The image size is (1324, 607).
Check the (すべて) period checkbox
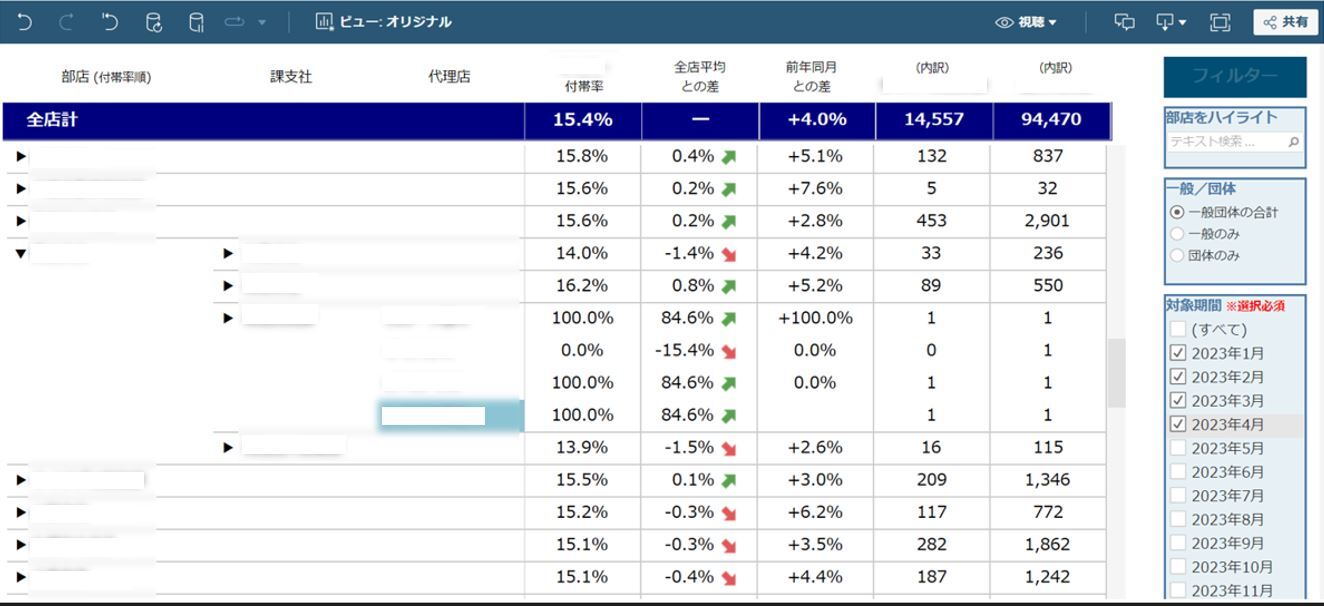(1178, 329)
